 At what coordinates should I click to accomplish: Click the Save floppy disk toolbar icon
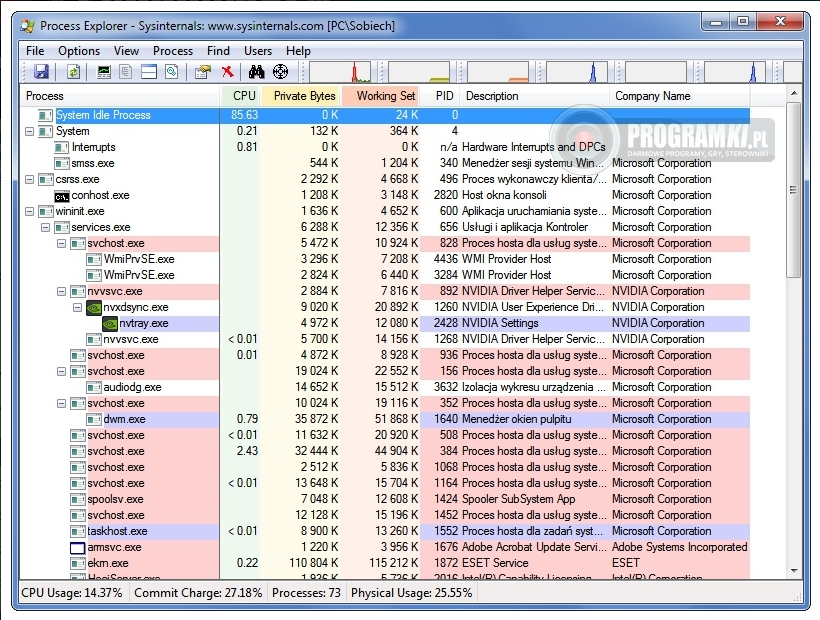(41, 72)
